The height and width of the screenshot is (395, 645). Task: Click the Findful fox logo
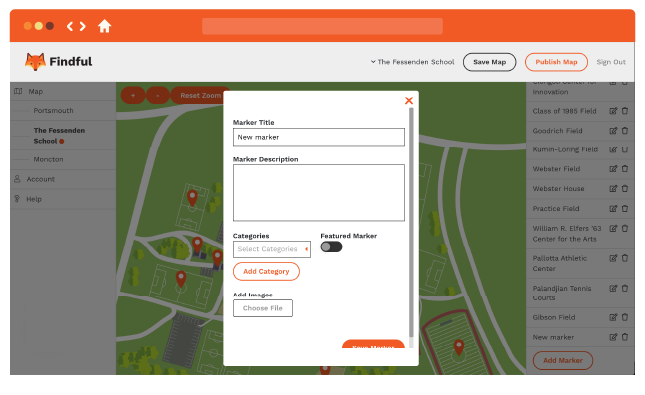tap(35, 62)
